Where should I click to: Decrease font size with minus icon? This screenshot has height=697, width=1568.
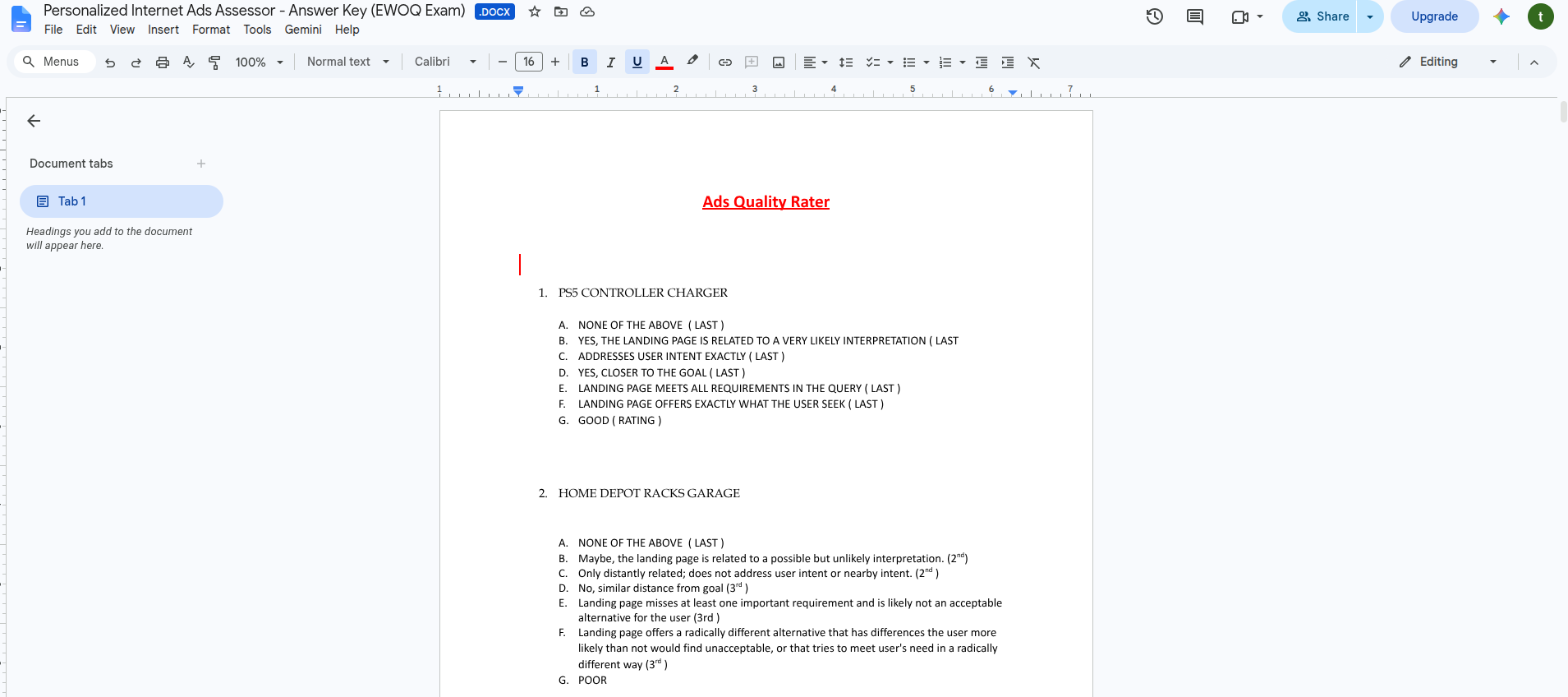coord(503,62)
